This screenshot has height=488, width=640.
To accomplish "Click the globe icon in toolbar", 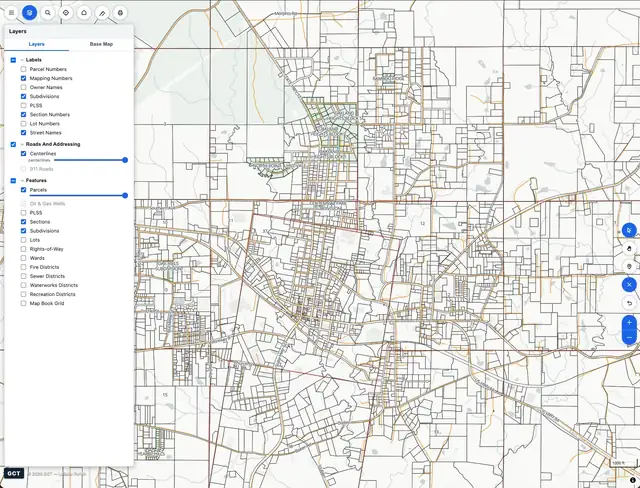I will point(120,13).
